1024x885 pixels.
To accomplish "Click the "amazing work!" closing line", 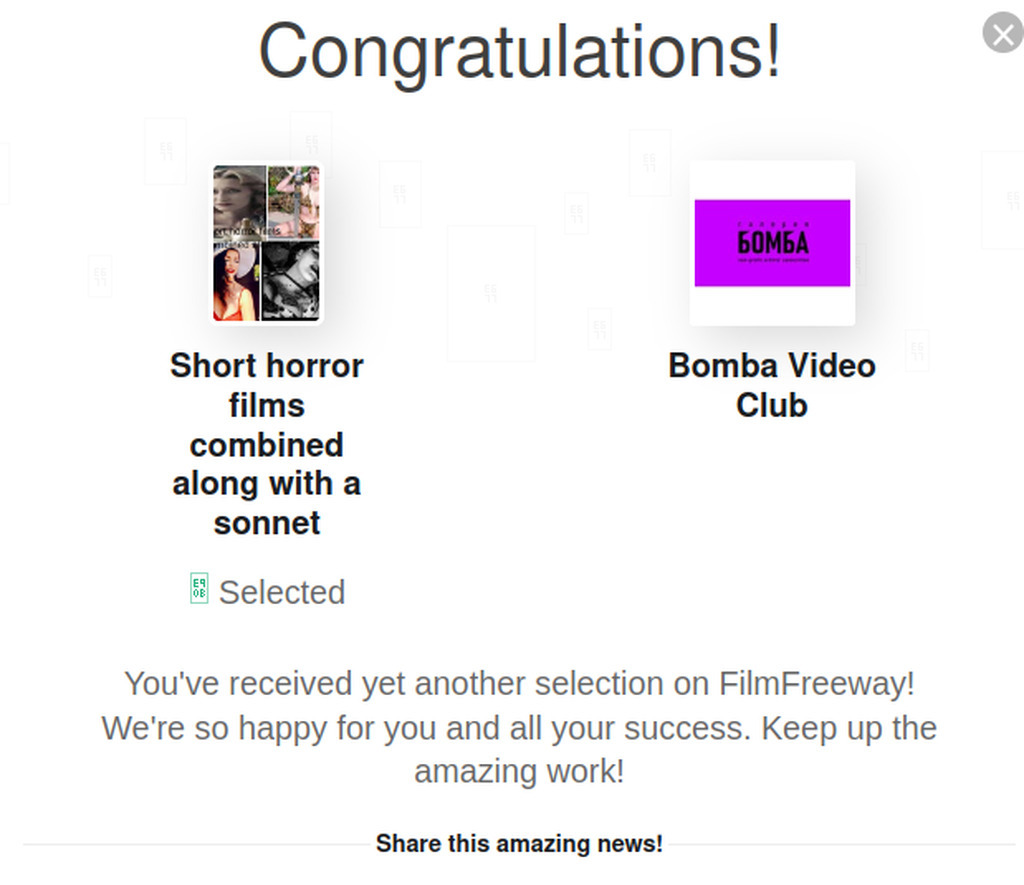I will click(519, 771).
